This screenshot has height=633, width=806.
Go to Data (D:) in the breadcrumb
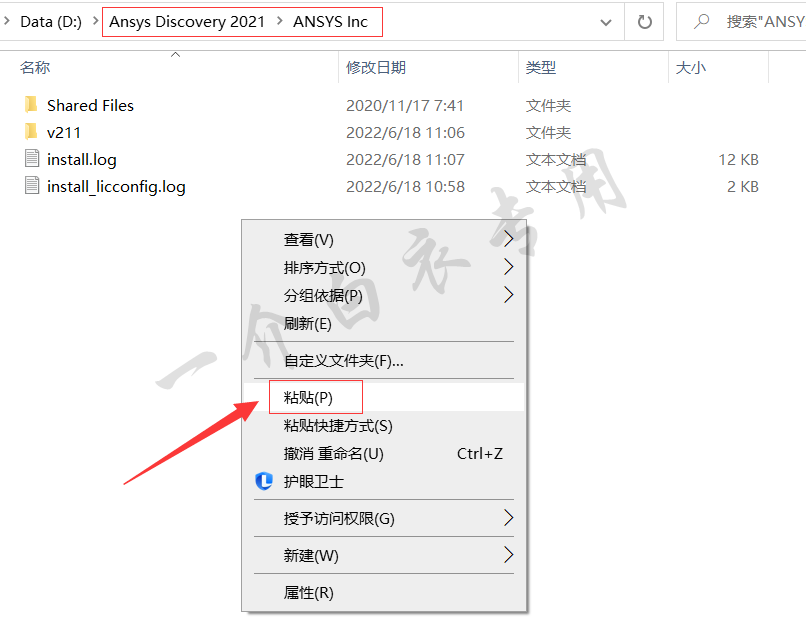pos(51,22)
